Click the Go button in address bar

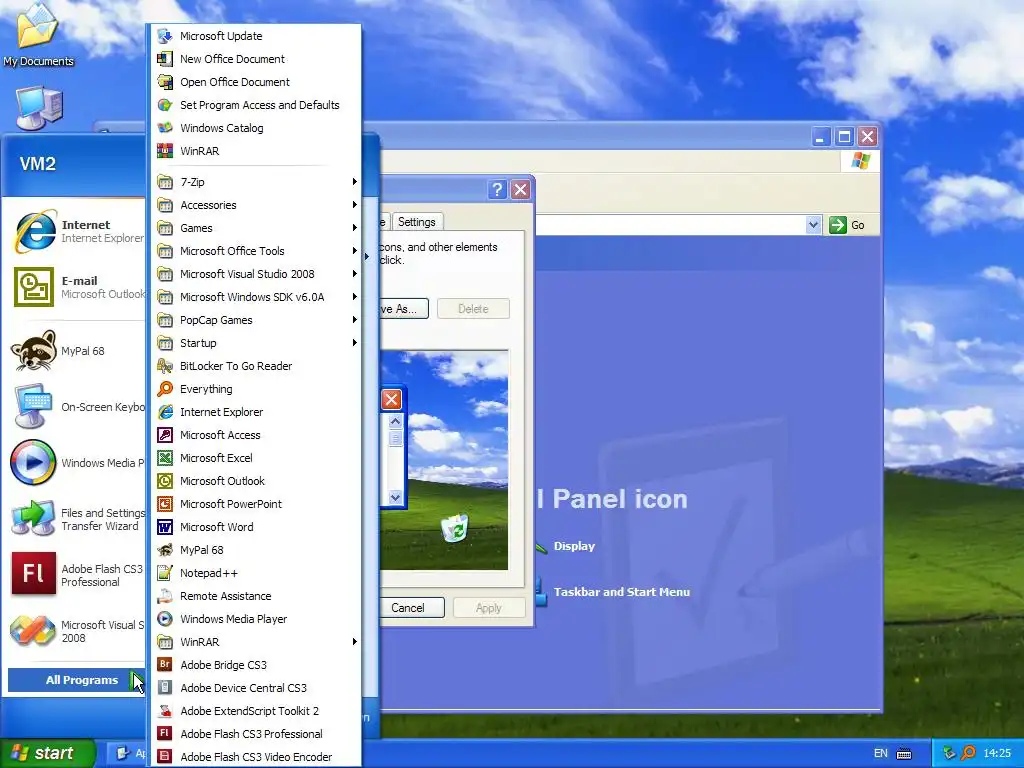pos(847,225)
